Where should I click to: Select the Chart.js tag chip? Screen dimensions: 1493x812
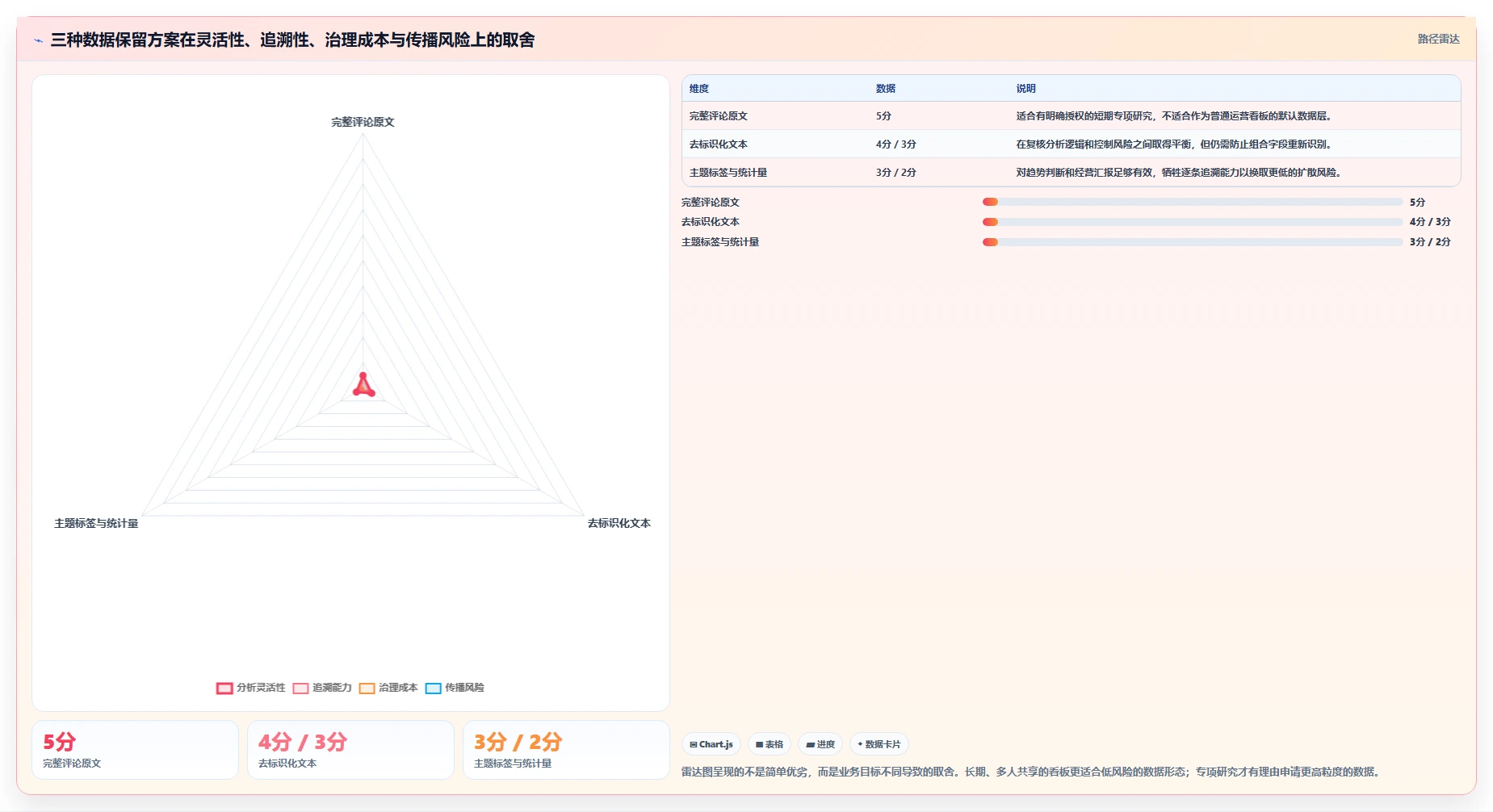[711, 744]
